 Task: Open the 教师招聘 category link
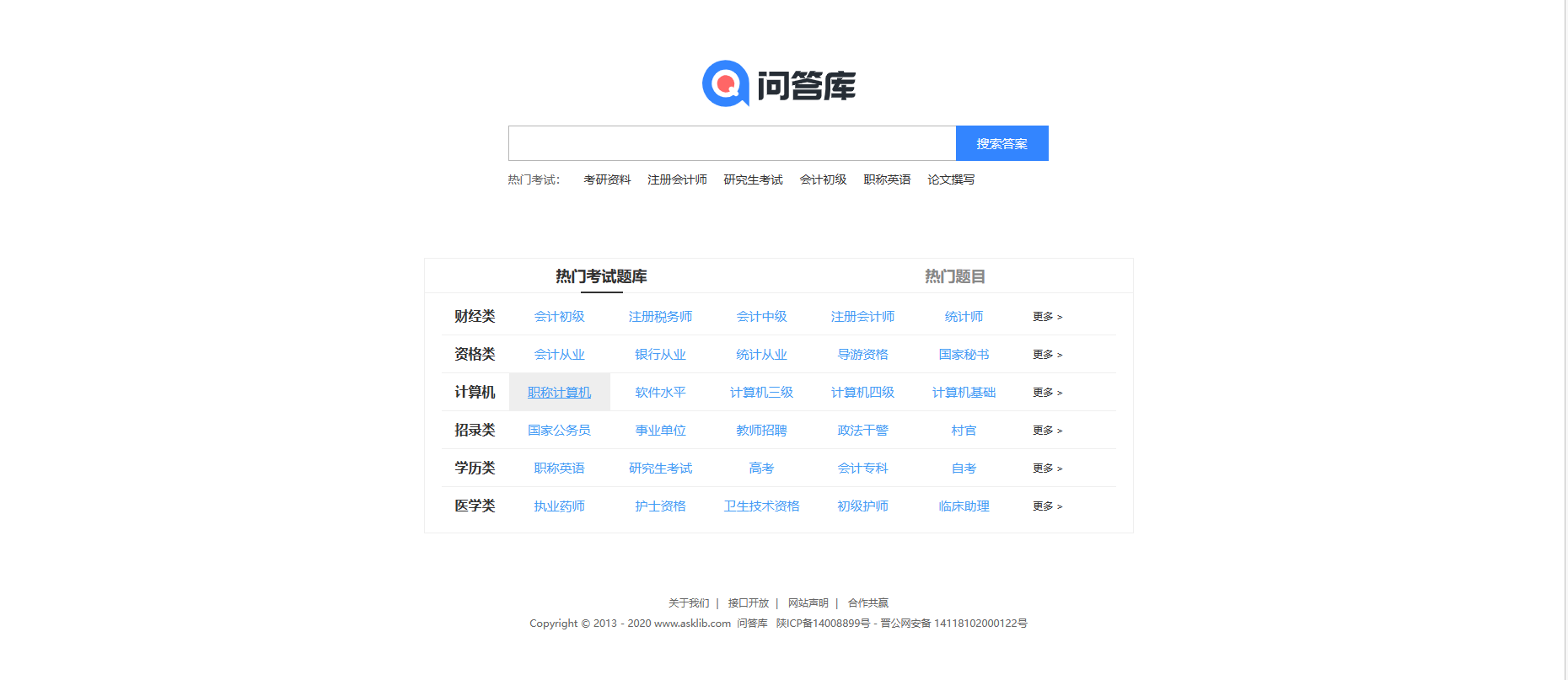pos(761,431)
